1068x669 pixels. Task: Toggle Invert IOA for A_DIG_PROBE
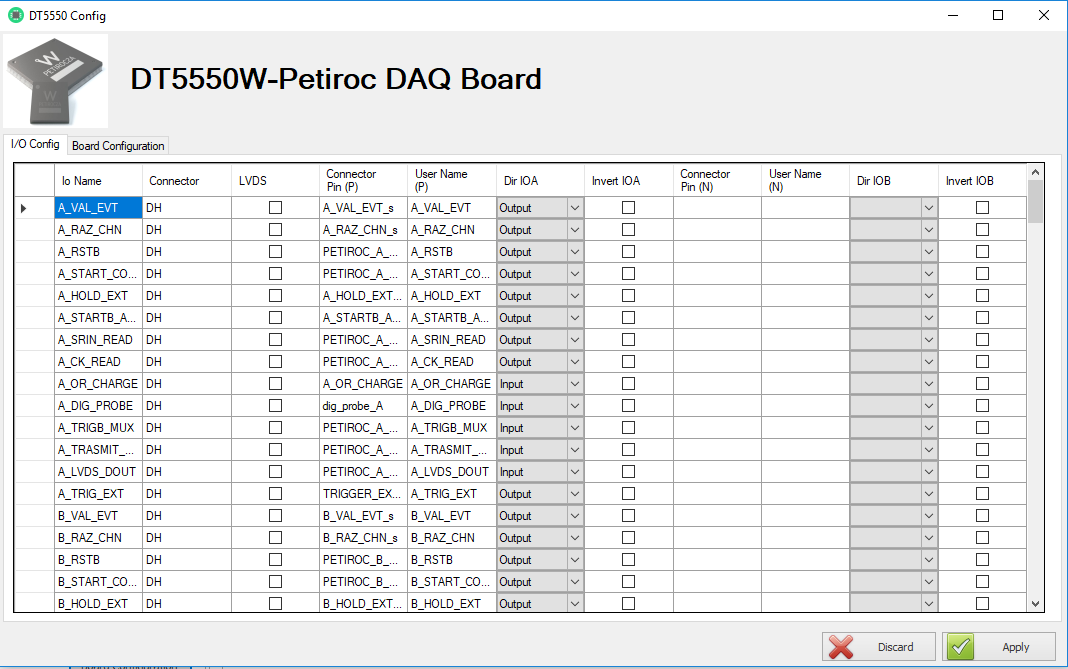[629, 405]
